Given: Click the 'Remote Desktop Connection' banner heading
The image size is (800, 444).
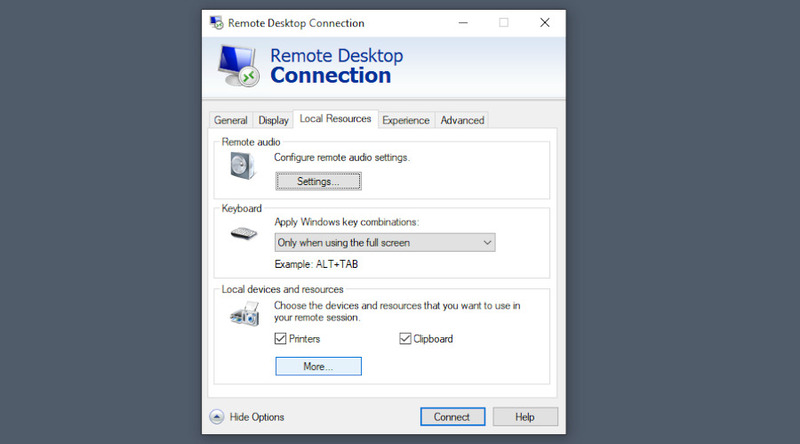Looking at the screenshot, I should (x=337, y=65).
